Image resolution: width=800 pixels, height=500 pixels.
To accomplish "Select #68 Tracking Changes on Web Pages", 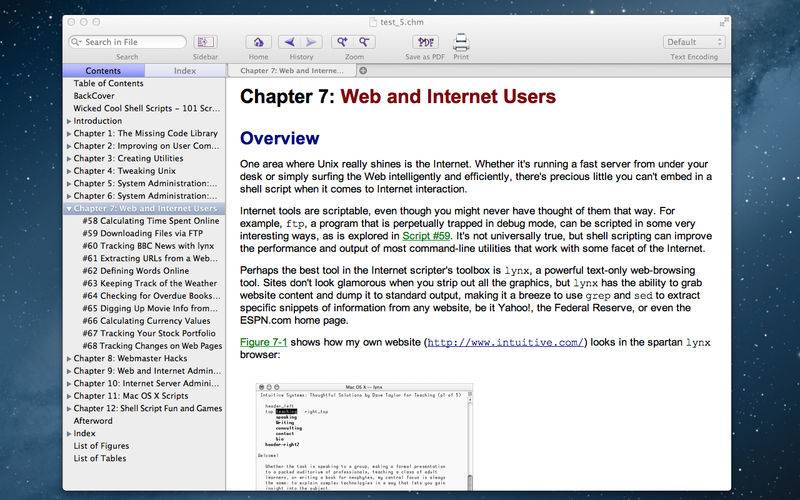I will point(152,346).
